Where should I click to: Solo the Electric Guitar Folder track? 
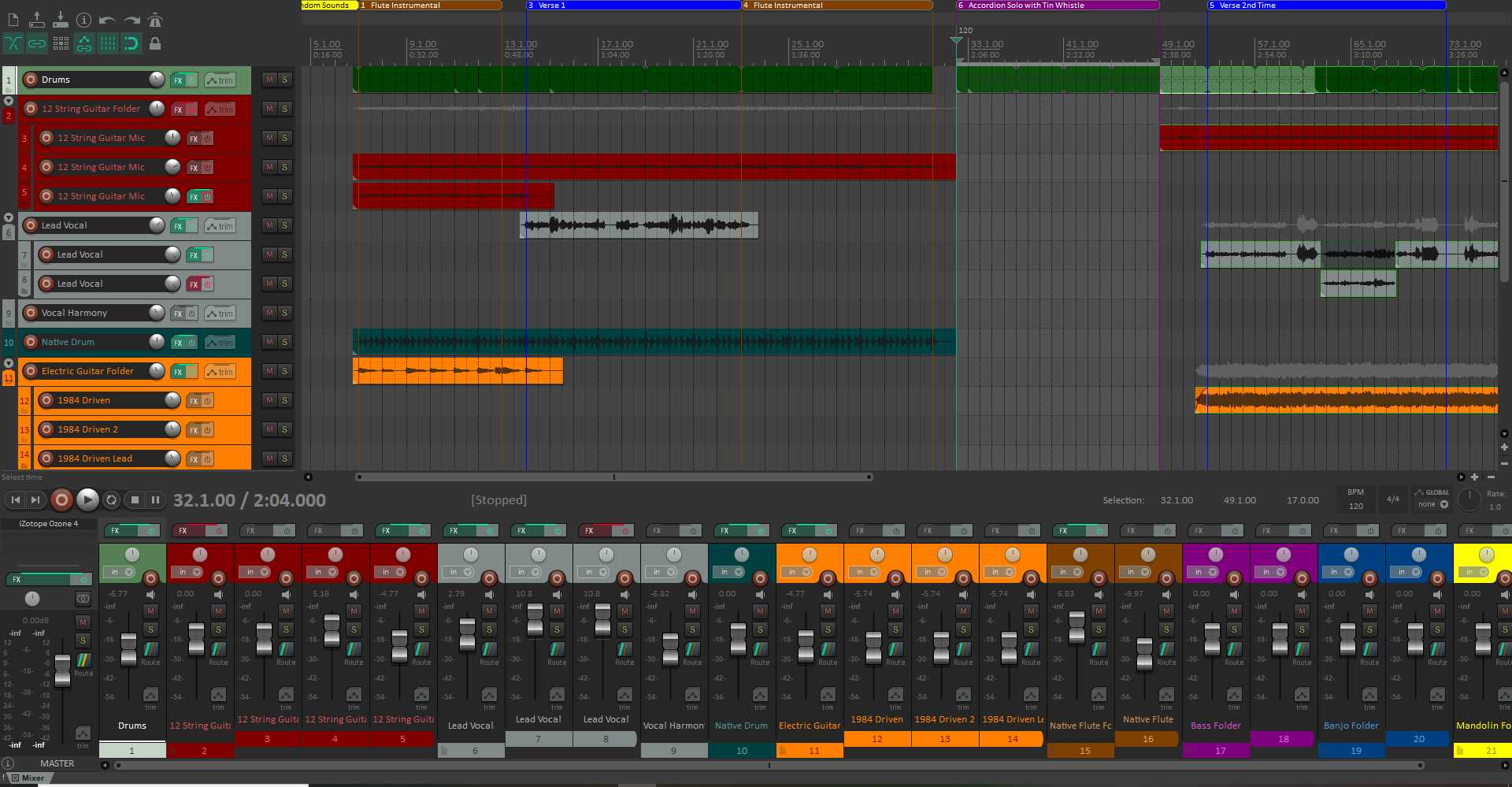(x=284, y=371)
